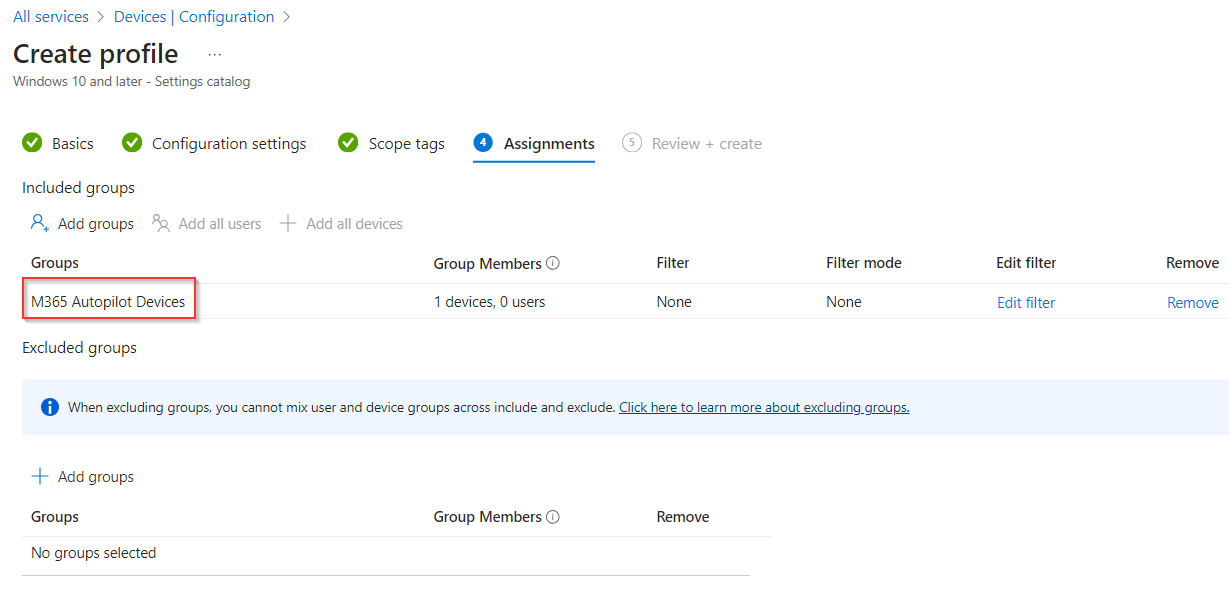The height and width of the screenshot is (611, 1229).
Task: Click the Included groups heading
Action: [78, 188]
